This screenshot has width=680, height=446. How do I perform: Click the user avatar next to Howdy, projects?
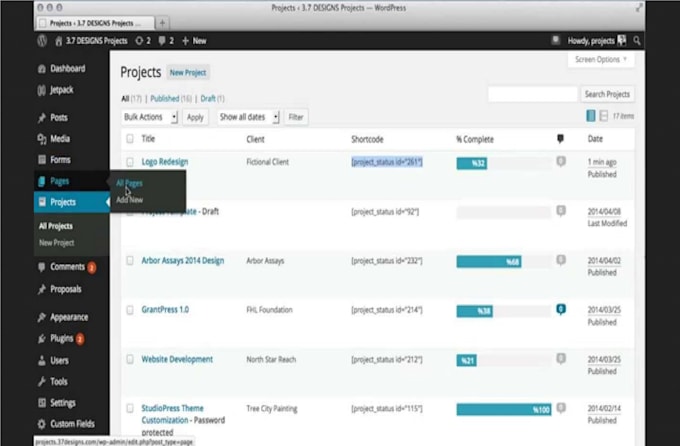[622, 40]
